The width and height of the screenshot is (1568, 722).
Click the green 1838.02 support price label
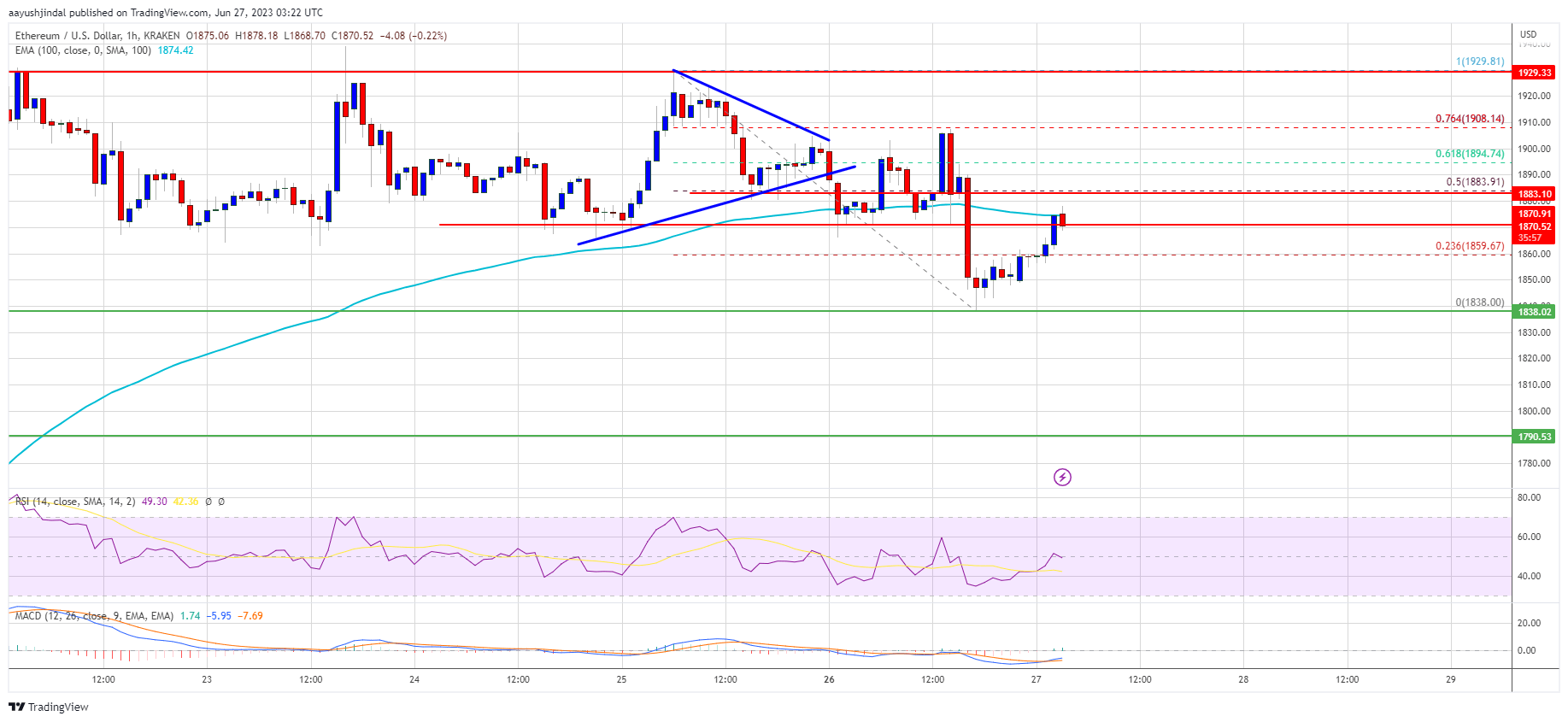pos(1534,312)
